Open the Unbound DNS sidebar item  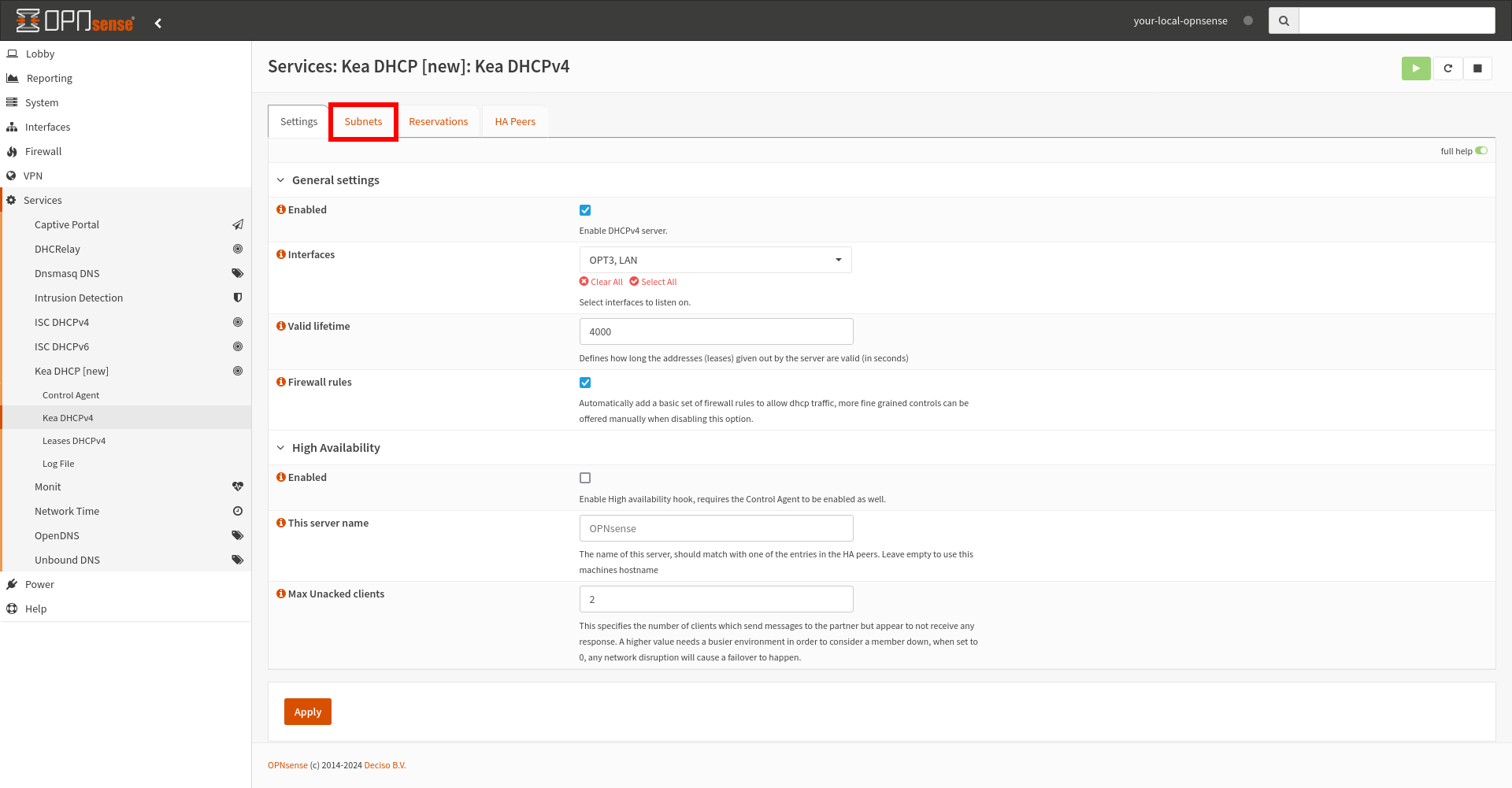pos(126,560)
